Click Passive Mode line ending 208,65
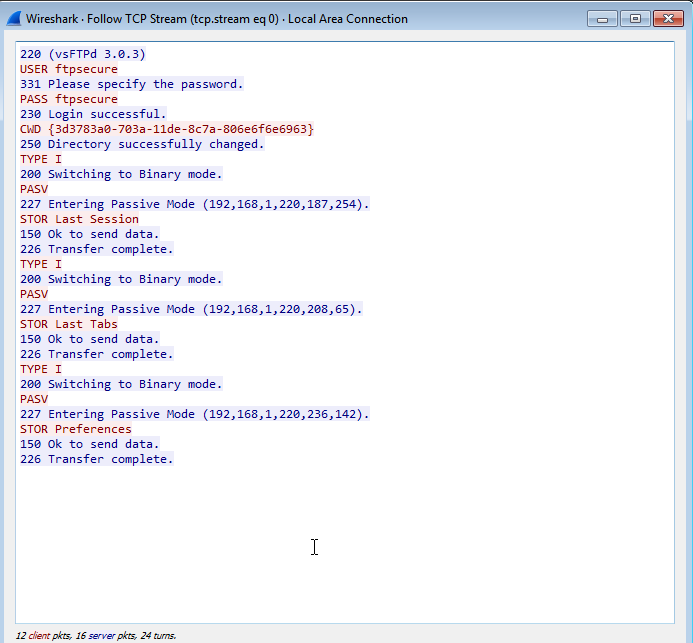 coord(191,309)
